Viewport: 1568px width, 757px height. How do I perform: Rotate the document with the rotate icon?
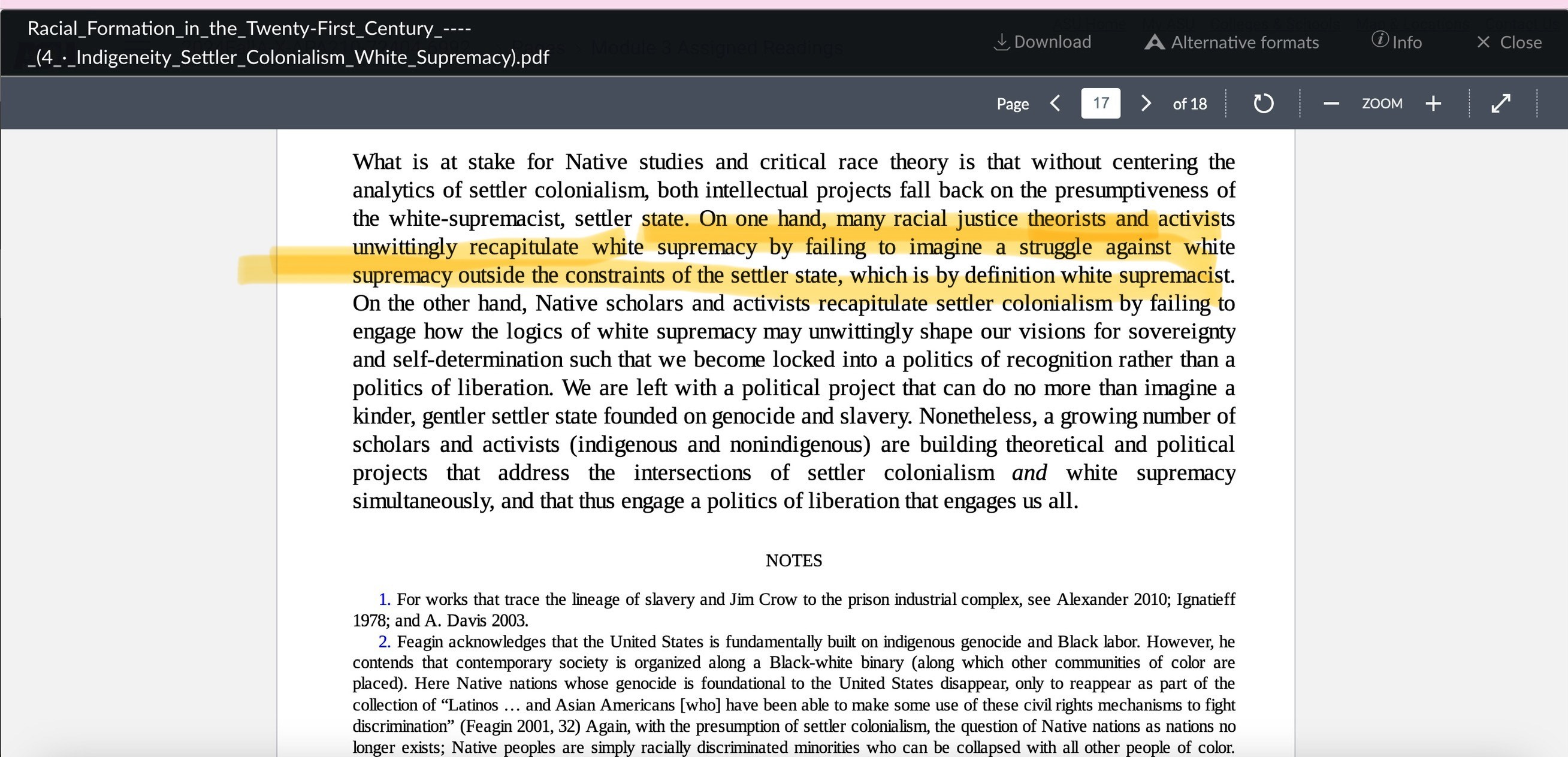[x=1264, y=103]
